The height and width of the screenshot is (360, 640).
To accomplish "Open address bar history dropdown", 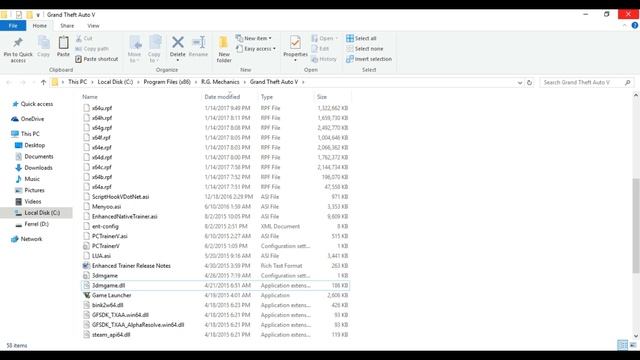I will 520,82.
